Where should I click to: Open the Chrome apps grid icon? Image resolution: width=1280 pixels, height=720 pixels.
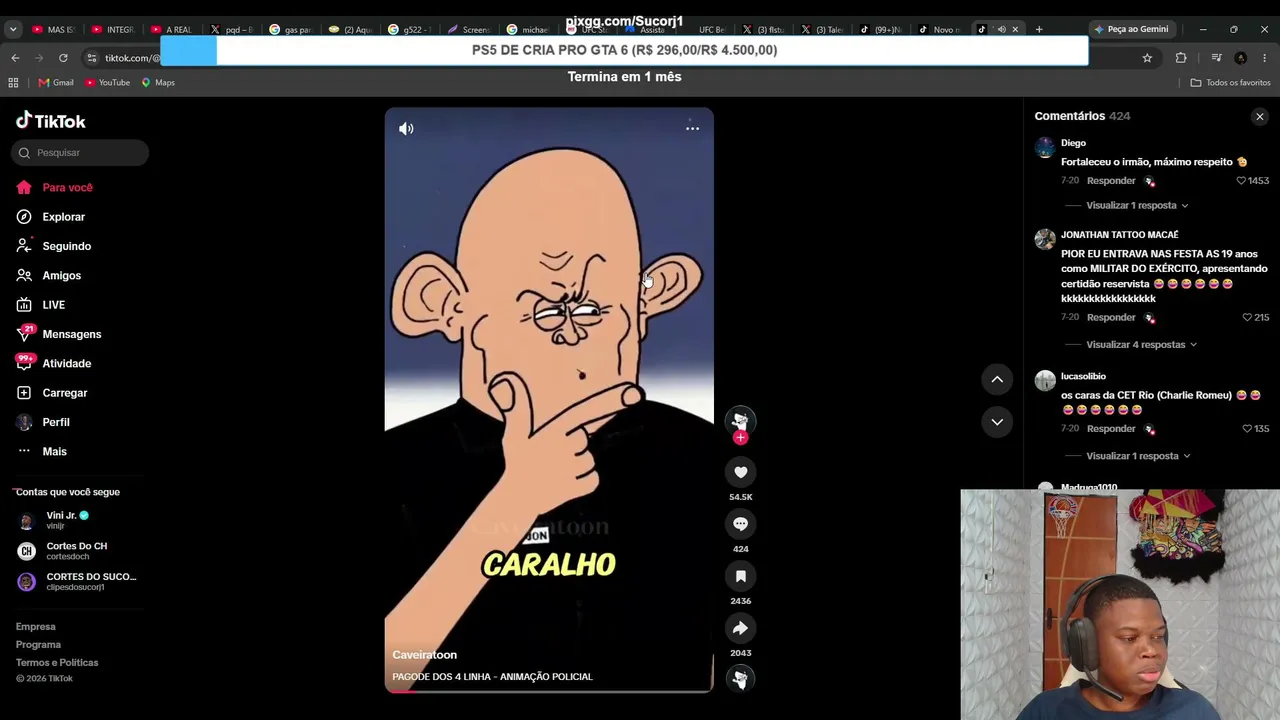click(x=13, y=83)
